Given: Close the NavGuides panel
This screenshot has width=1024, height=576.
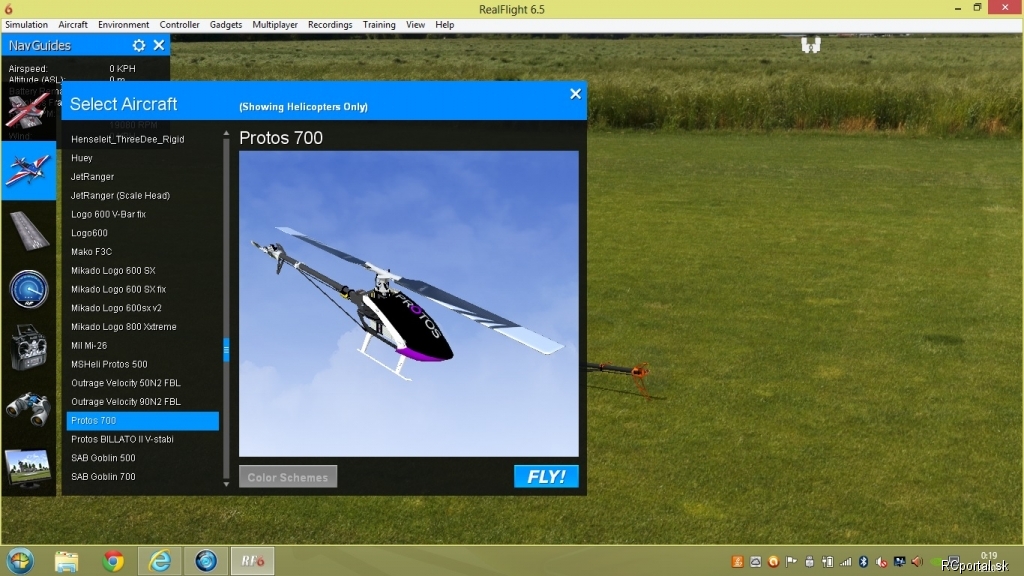Looking at the screenshot, I should pos(159,45).
